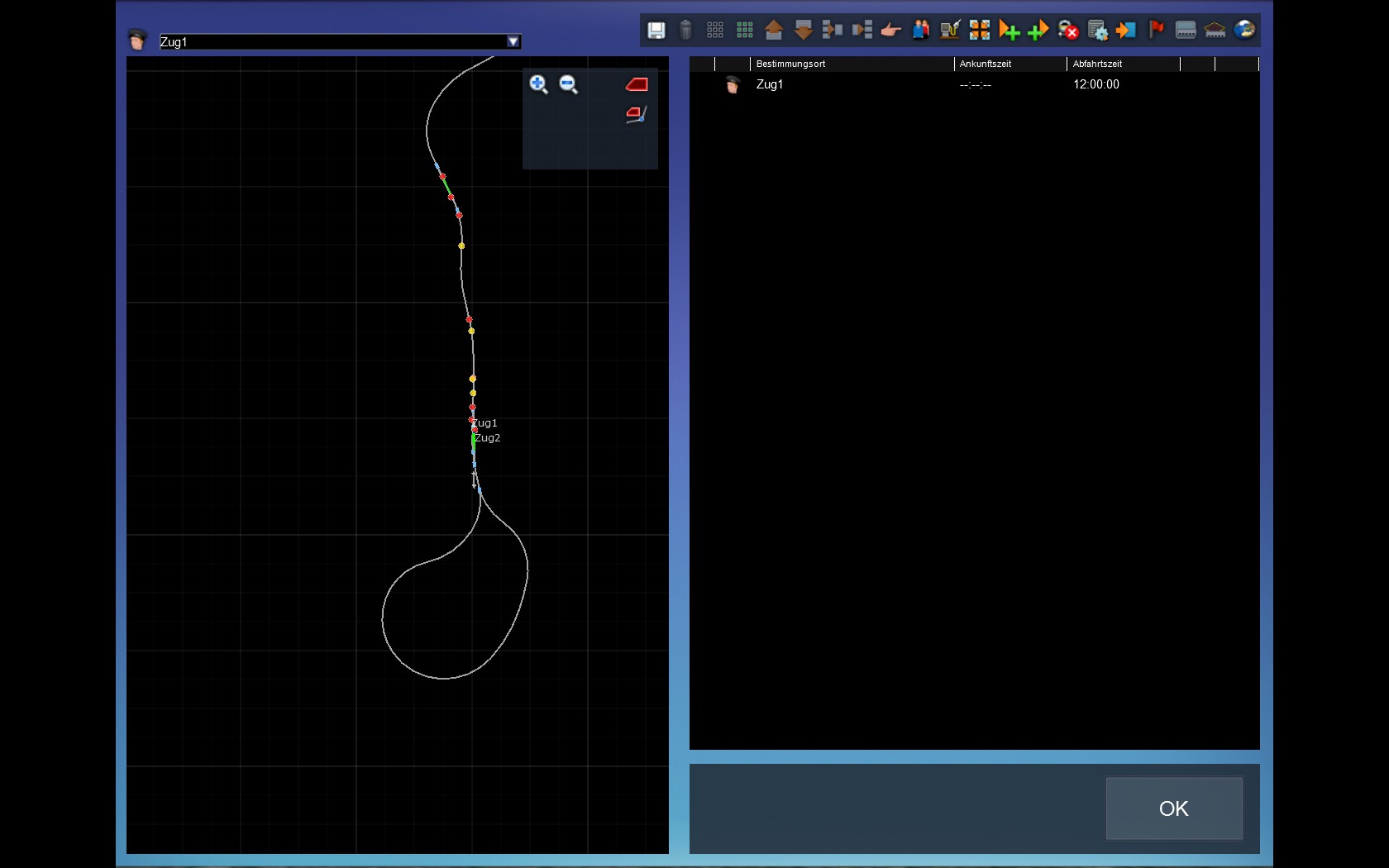
Task: Click the Zug2 label on the map
Action: pyautogui.click(x=488, y=438)
